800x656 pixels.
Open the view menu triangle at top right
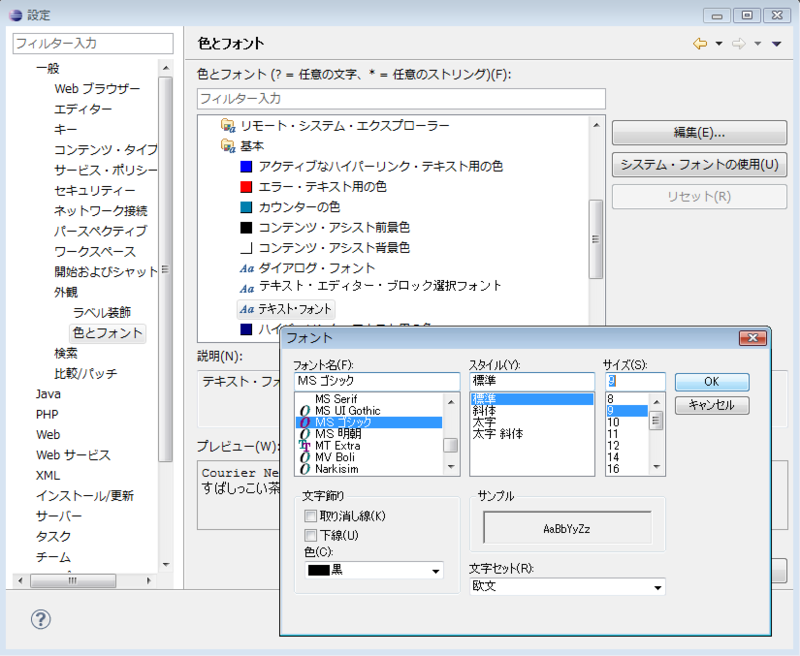point(777,44)
